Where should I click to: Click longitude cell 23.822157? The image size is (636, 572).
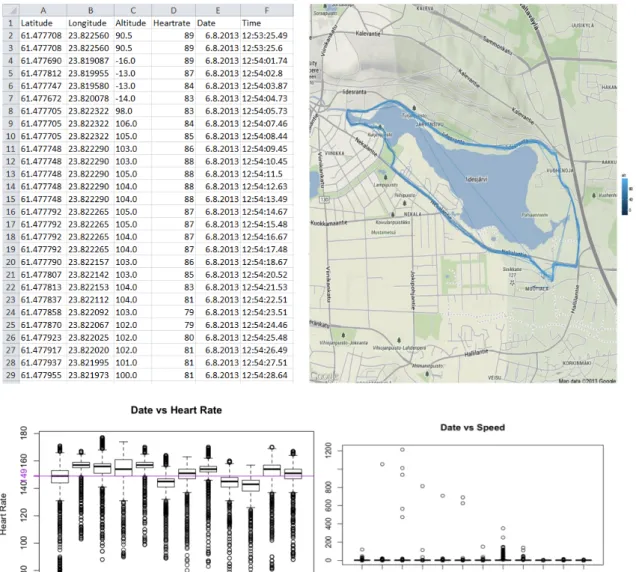88,262
